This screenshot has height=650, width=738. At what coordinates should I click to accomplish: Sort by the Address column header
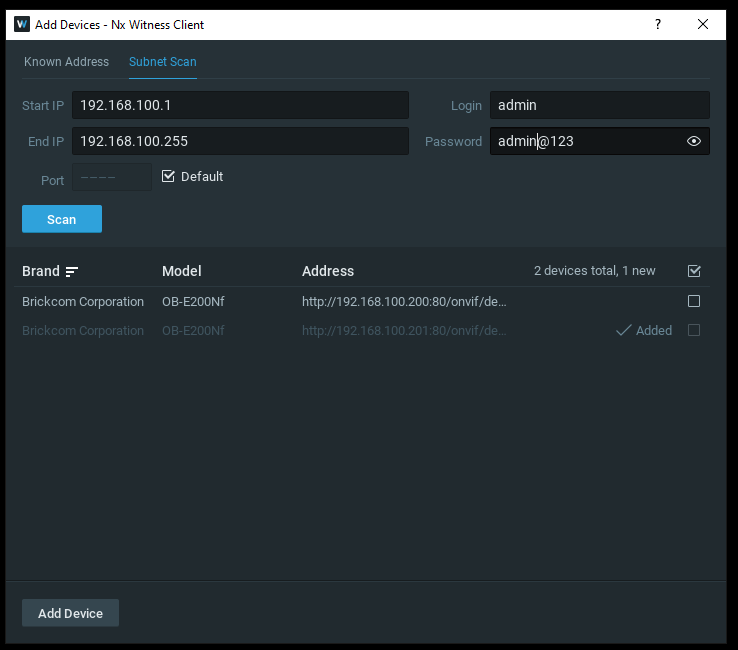pos(328,271)
